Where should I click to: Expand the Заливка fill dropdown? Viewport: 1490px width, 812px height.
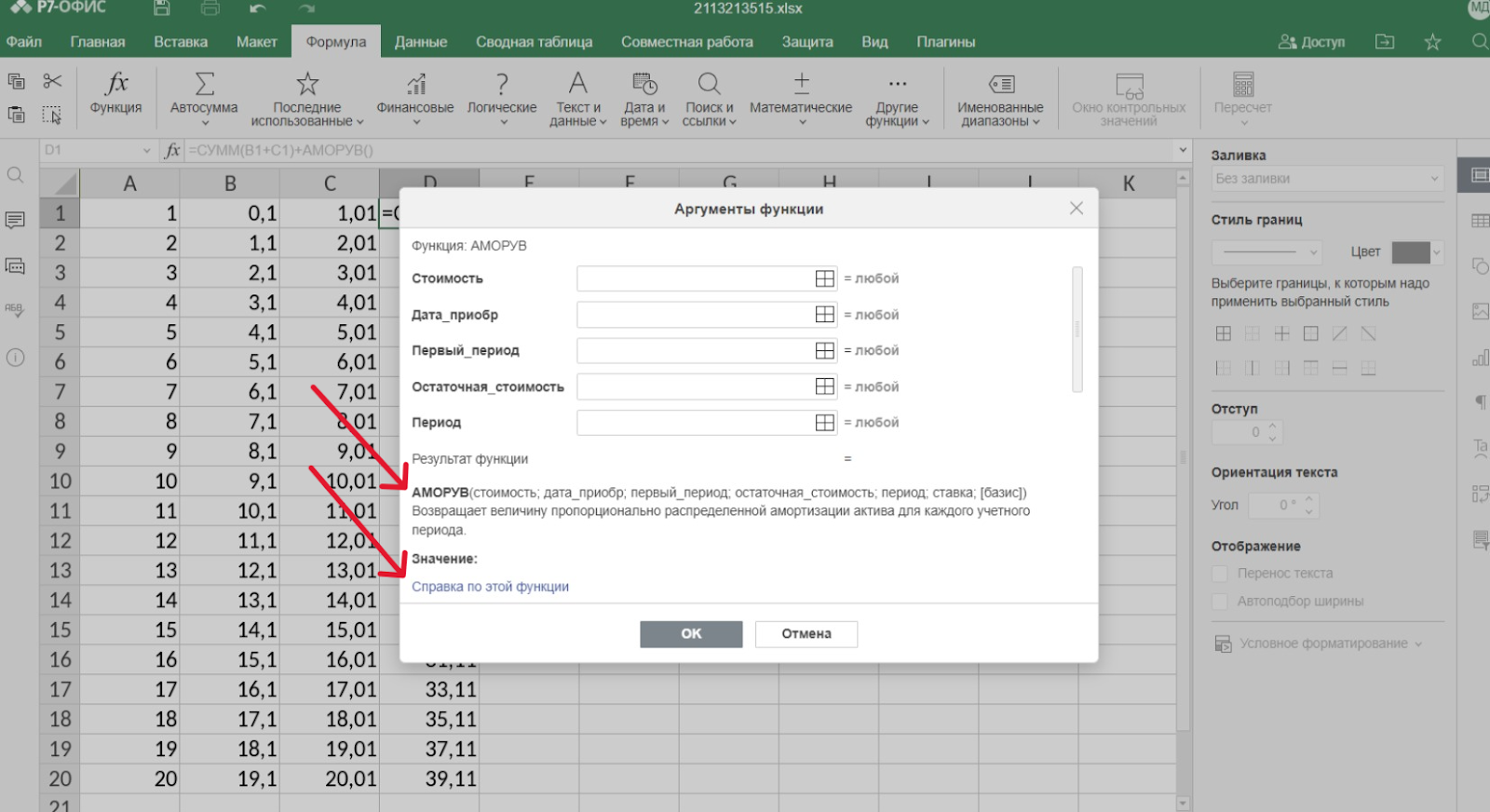[x=1327, y=179]
